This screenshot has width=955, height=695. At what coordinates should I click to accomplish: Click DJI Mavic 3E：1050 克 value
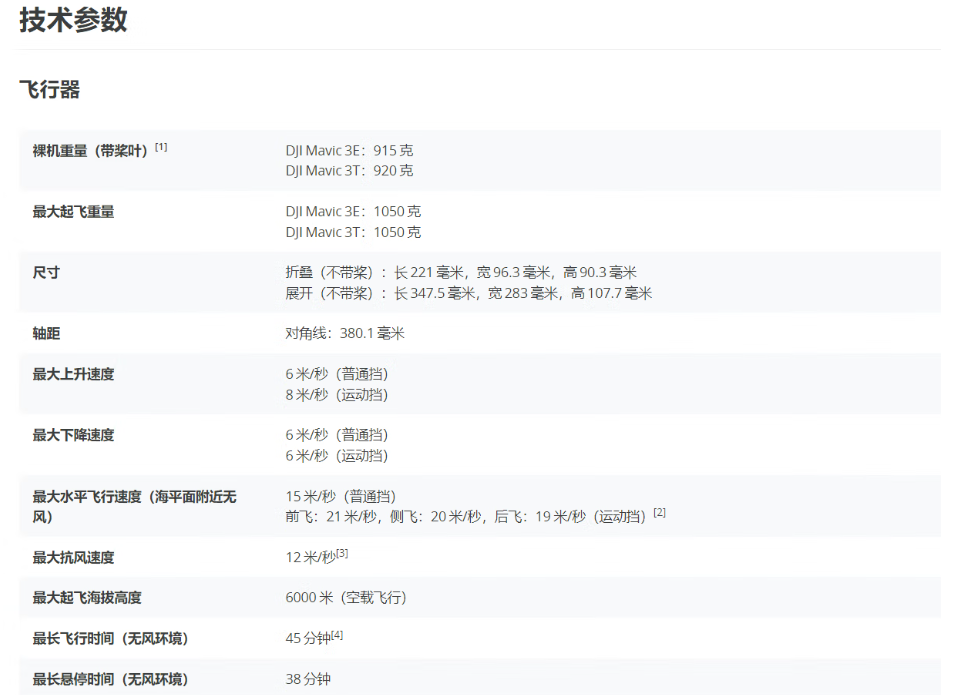pyautogui.click(x=353, y=211)
